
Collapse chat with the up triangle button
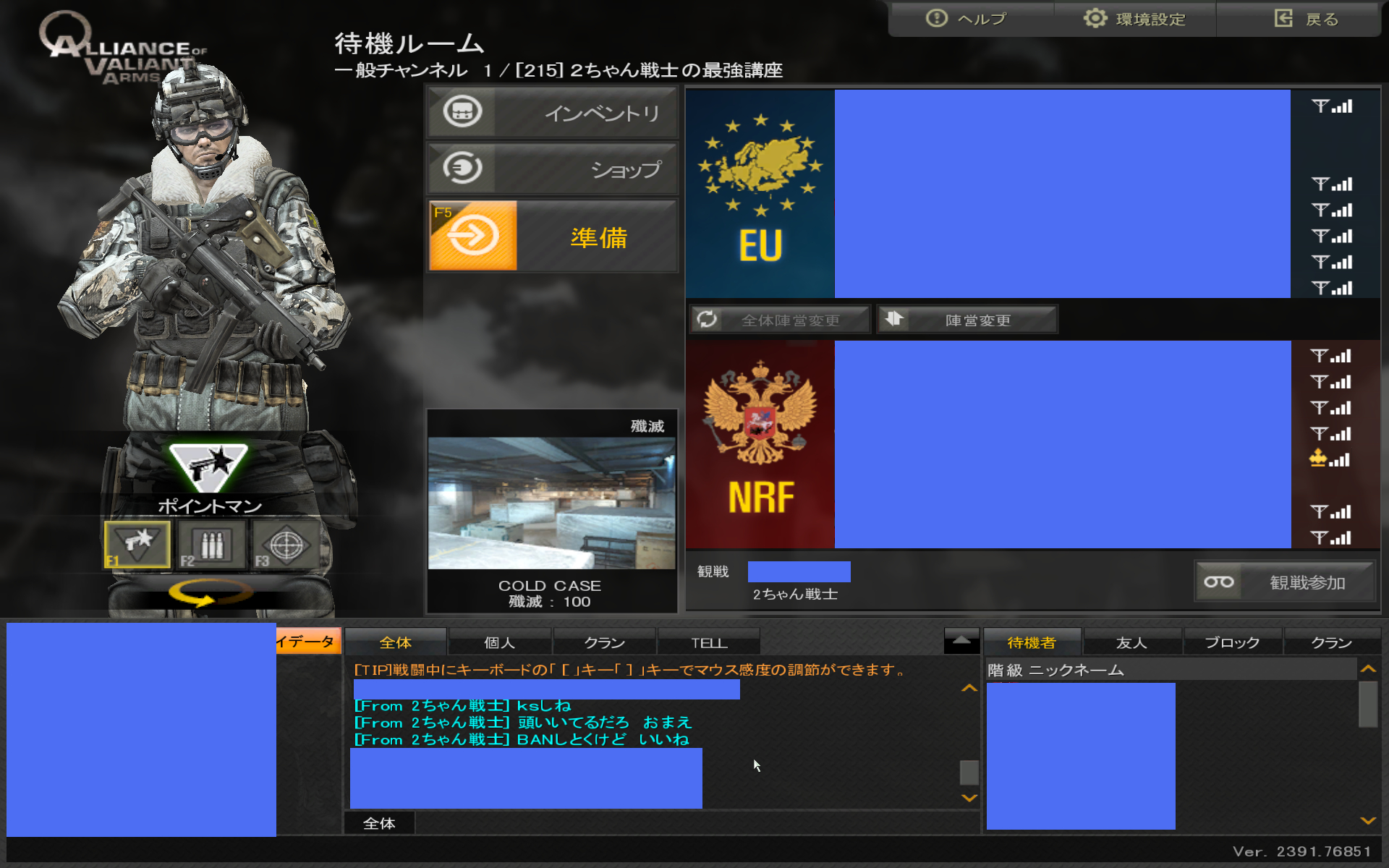[961, 641]
